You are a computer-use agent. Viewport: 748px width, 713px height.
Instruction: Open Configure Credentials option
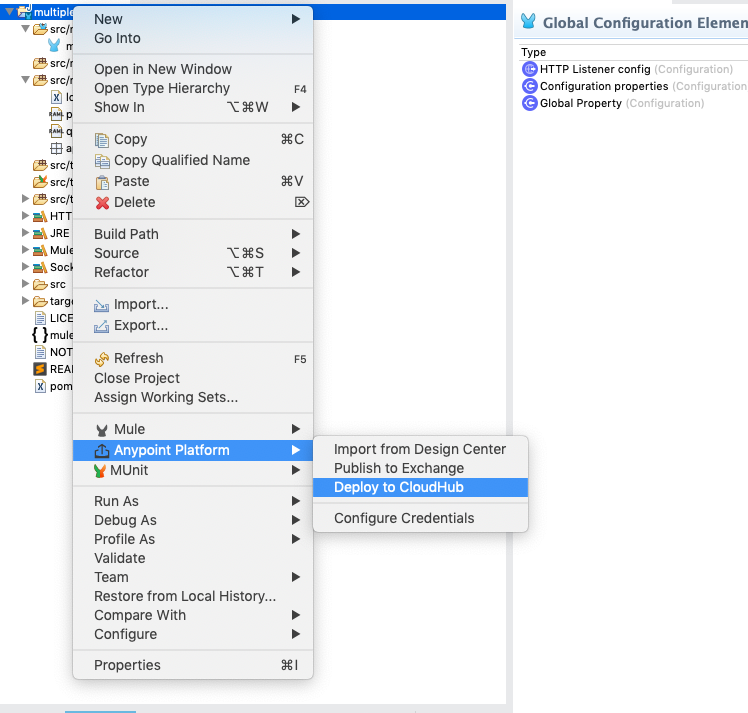(x=404, y=518)
